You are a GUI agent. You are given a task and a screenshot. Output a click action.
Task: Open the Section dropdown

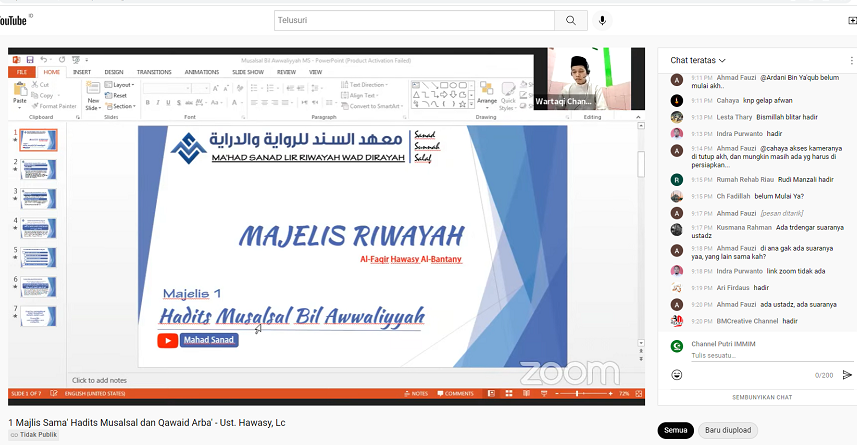point(120,106)
